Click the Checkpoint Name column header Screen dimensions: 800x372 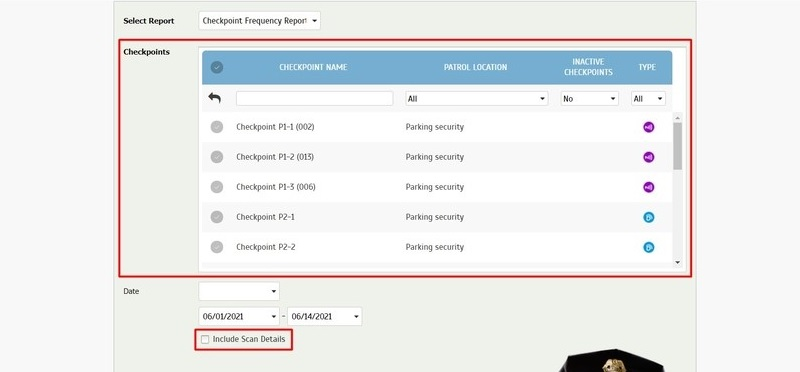tap(313, 67)
